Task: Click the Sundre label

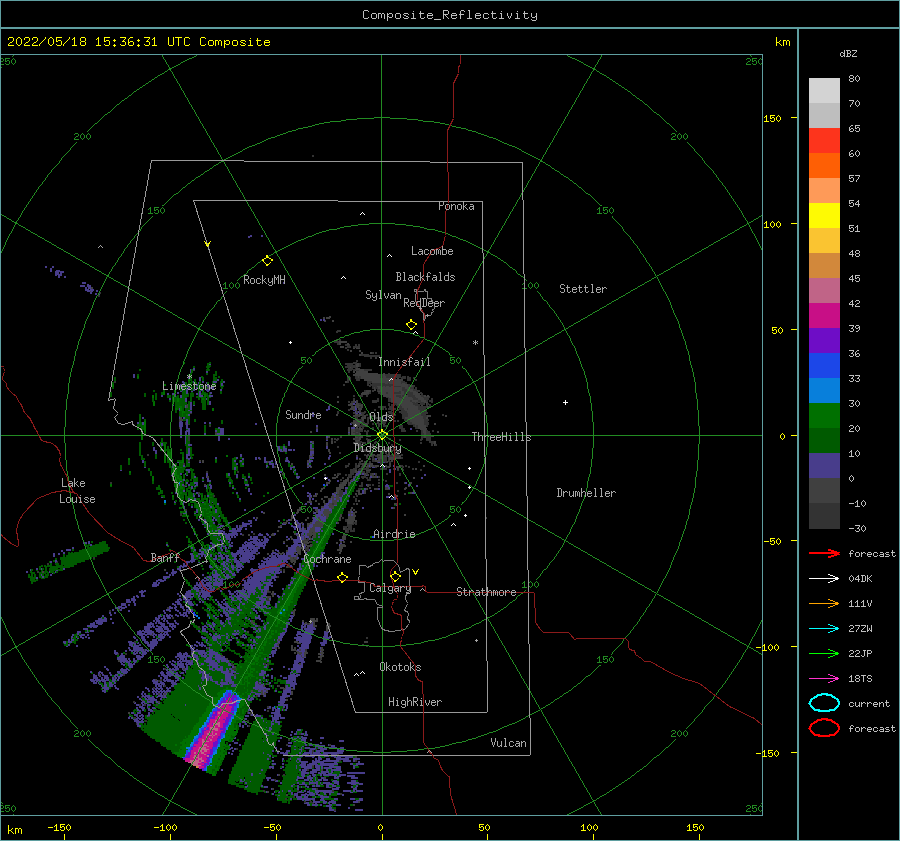Action: click(303, 414)
